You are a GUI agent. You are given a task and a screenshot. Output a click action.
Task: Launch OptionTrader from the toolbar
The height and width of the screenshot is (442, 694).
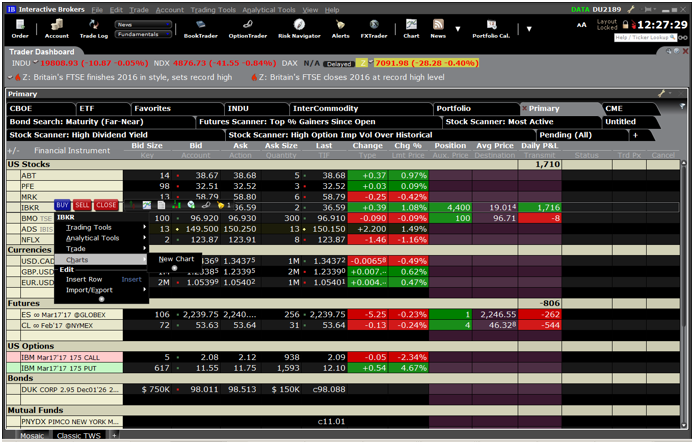[x=247, y=29]
